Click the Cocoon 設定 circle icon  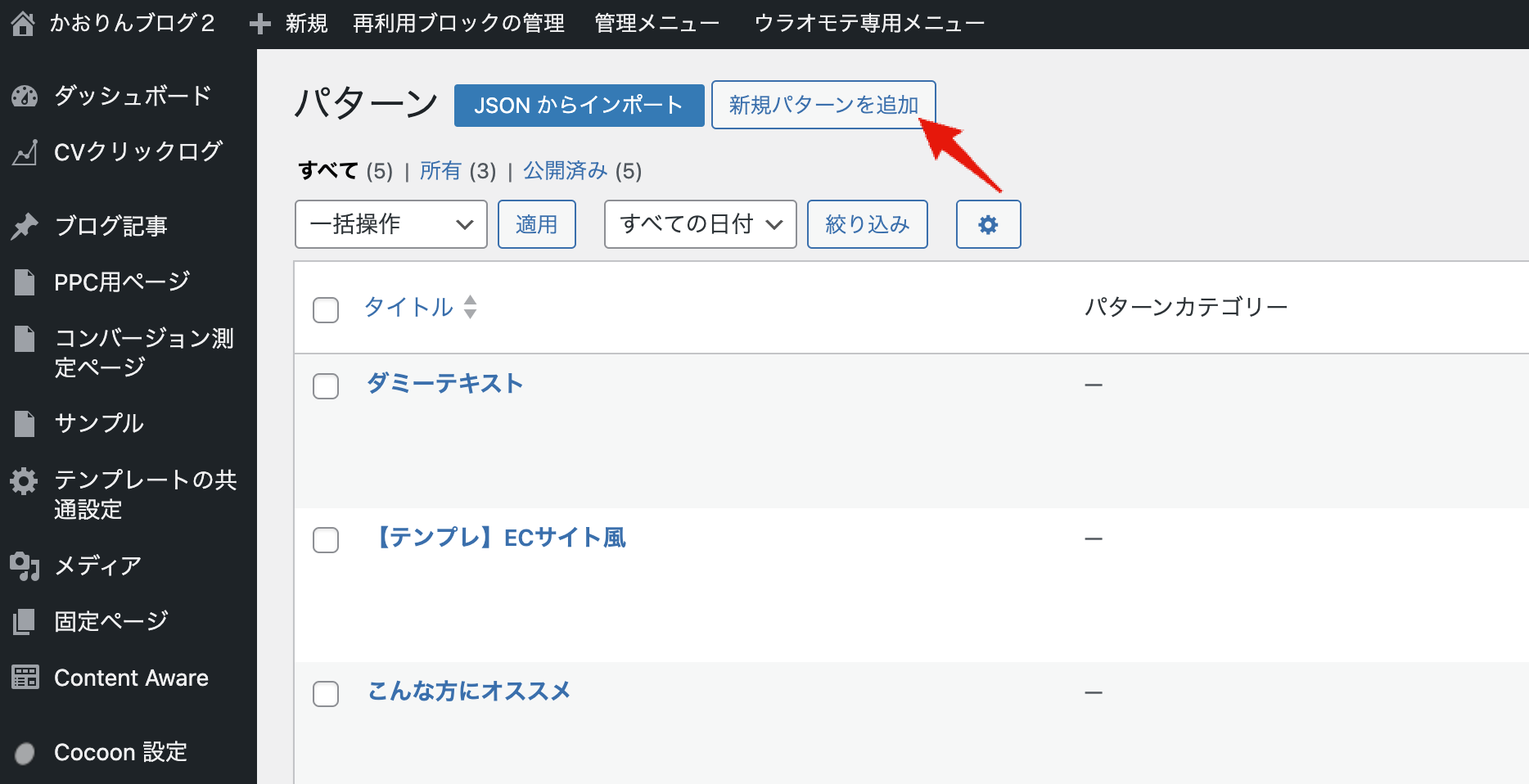(25, 753)
